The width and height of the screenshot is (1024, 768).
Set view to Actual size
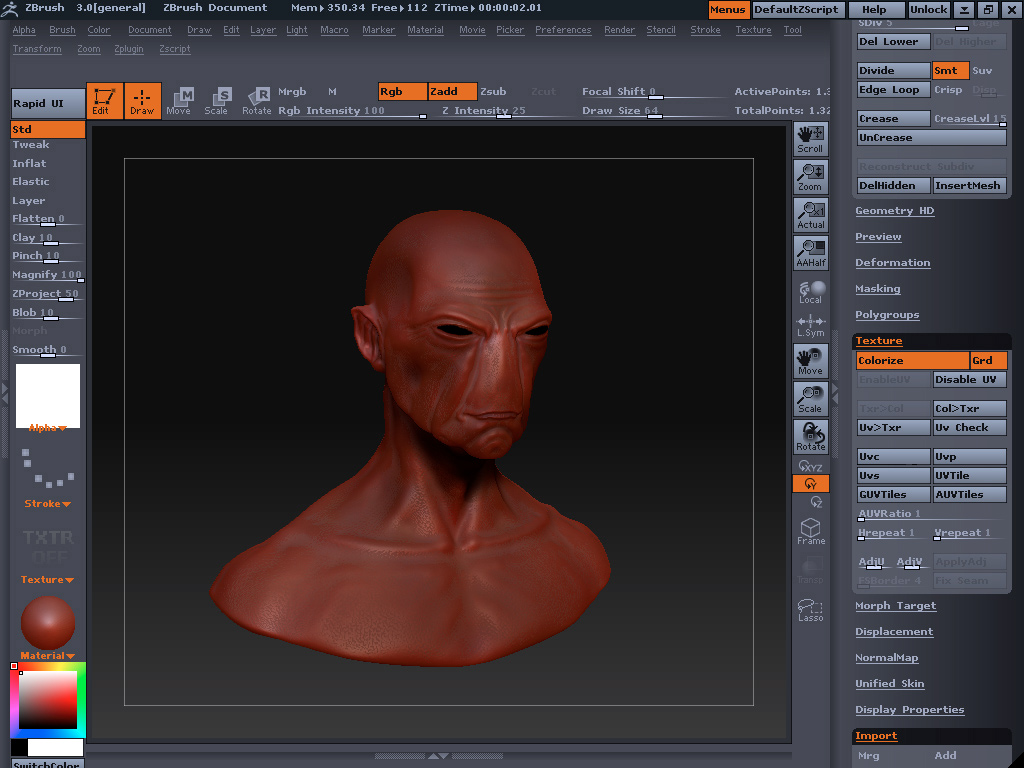coord(810,215)
